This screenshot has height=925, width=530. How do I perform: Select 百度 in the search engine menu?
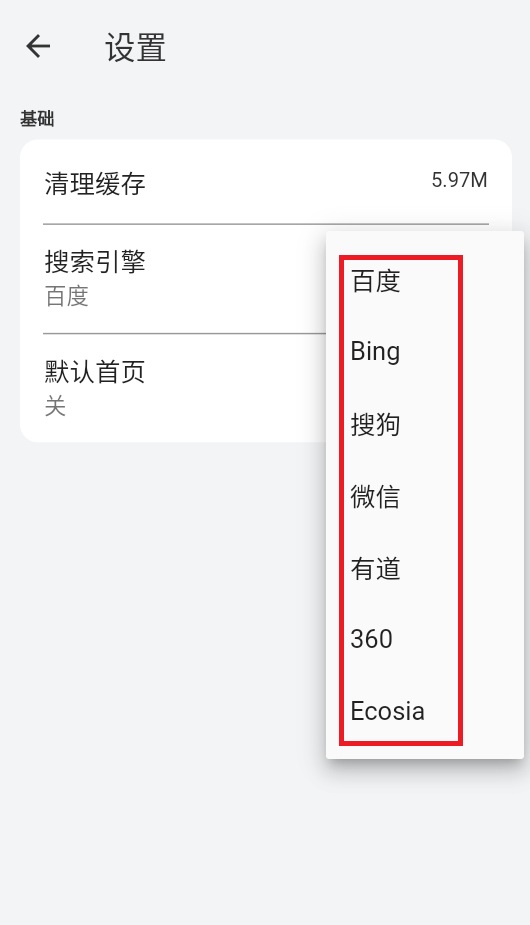click(x=376, y=281)
